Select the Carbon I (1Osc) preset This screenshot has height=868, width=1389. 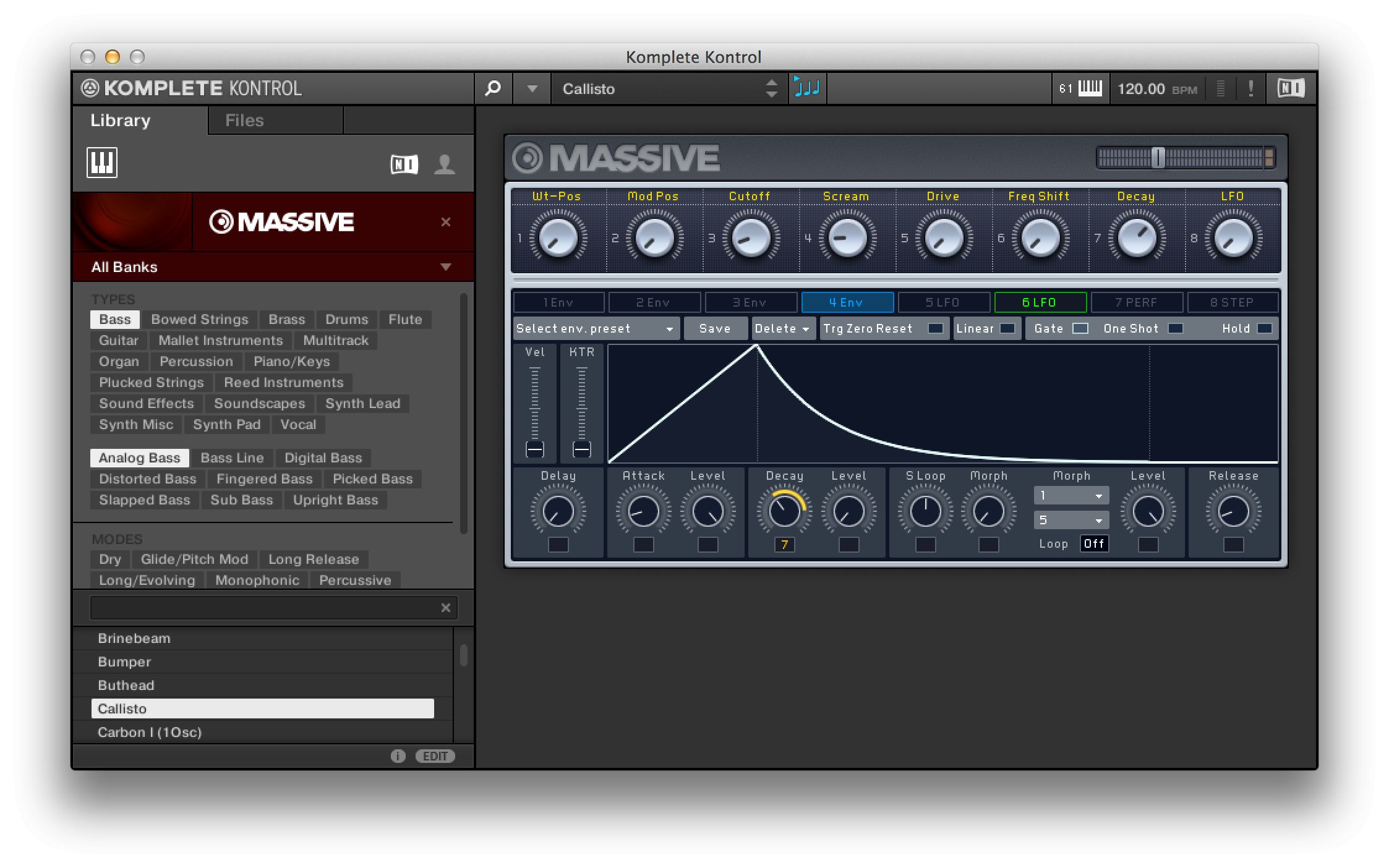click(x=263, y=732)
